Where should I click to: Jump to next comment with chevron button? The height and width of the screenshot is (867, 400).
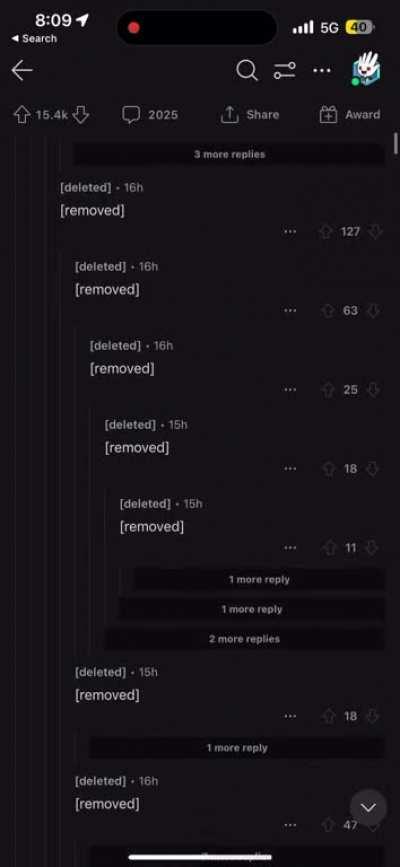pyautogui.click(x=368, y=808)
